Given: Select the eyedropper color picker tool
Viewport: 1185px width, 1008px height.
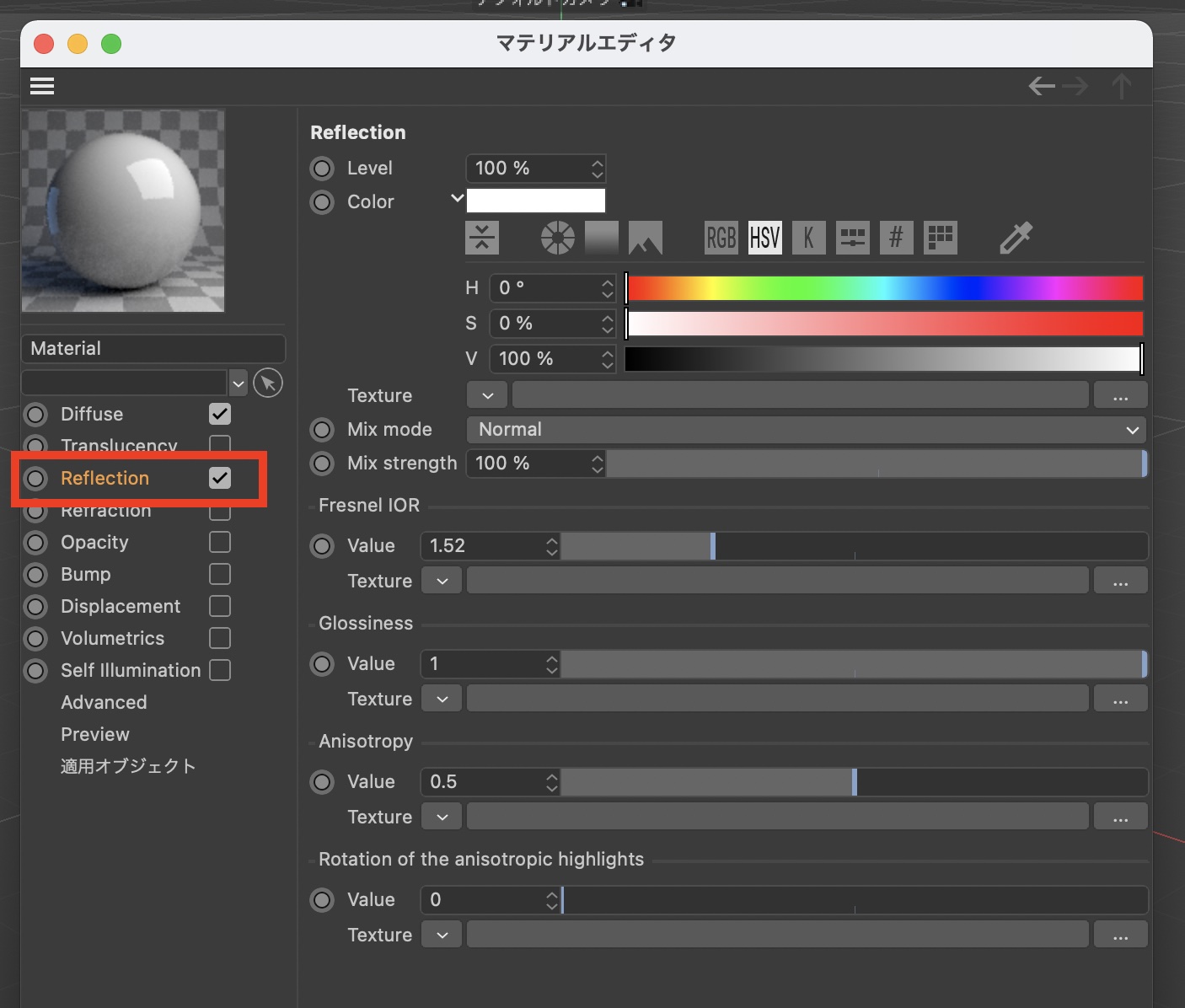Looking at the screenshot, I should [1016, 238].
